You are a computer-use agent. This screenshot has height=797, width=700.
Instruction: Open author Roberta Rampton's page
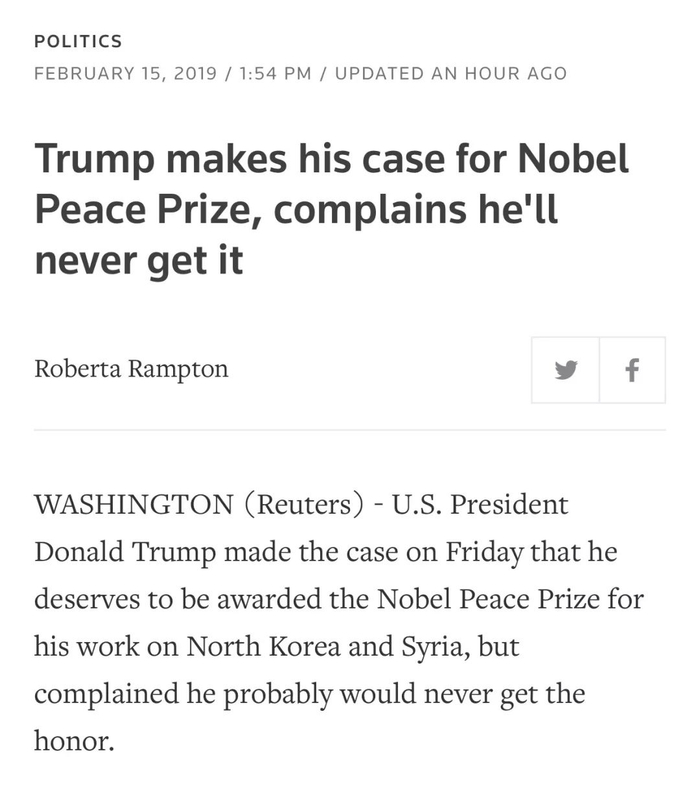[131, 369]
